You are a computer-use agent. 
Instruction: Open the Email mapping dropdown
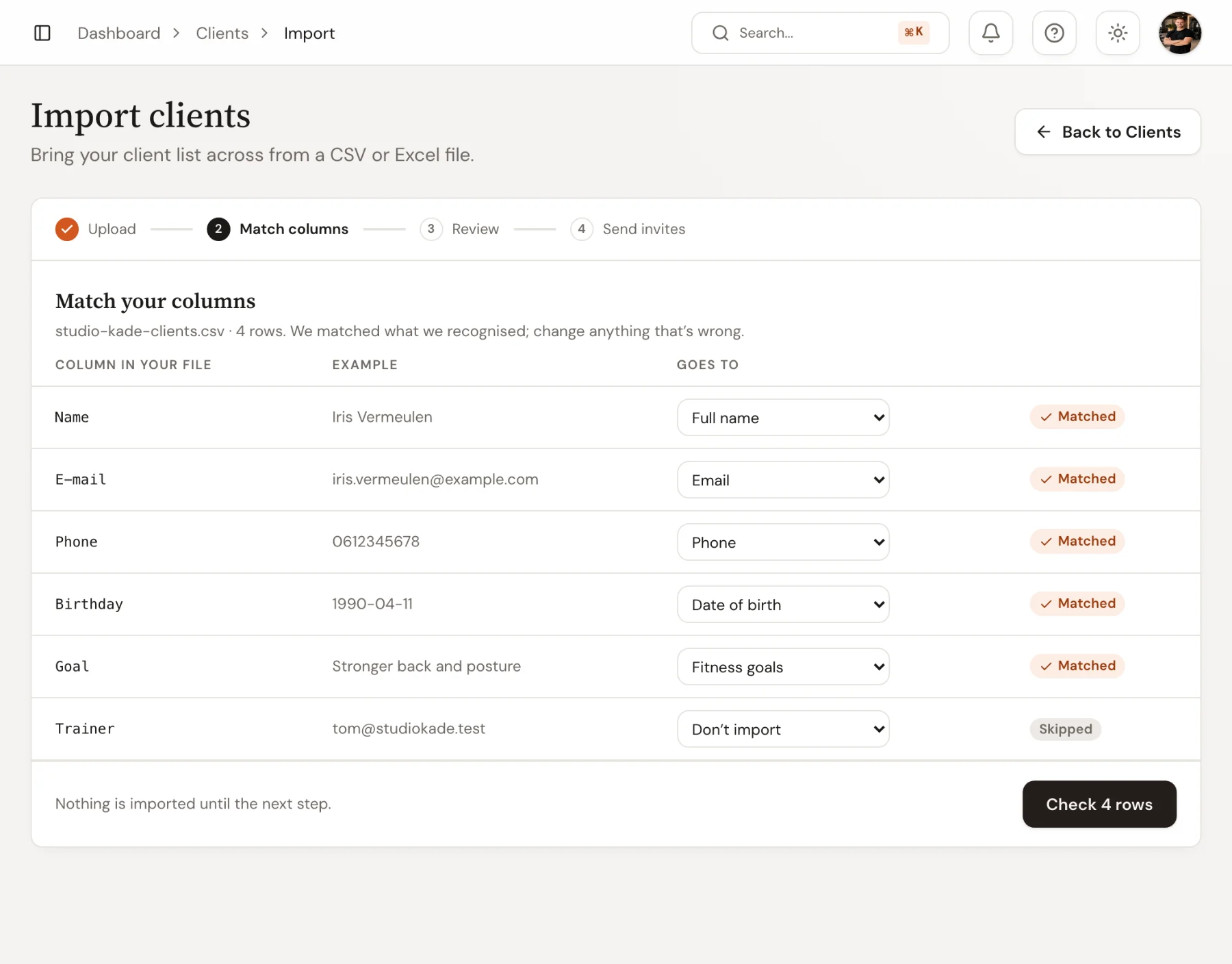click(x=783, y=480)
